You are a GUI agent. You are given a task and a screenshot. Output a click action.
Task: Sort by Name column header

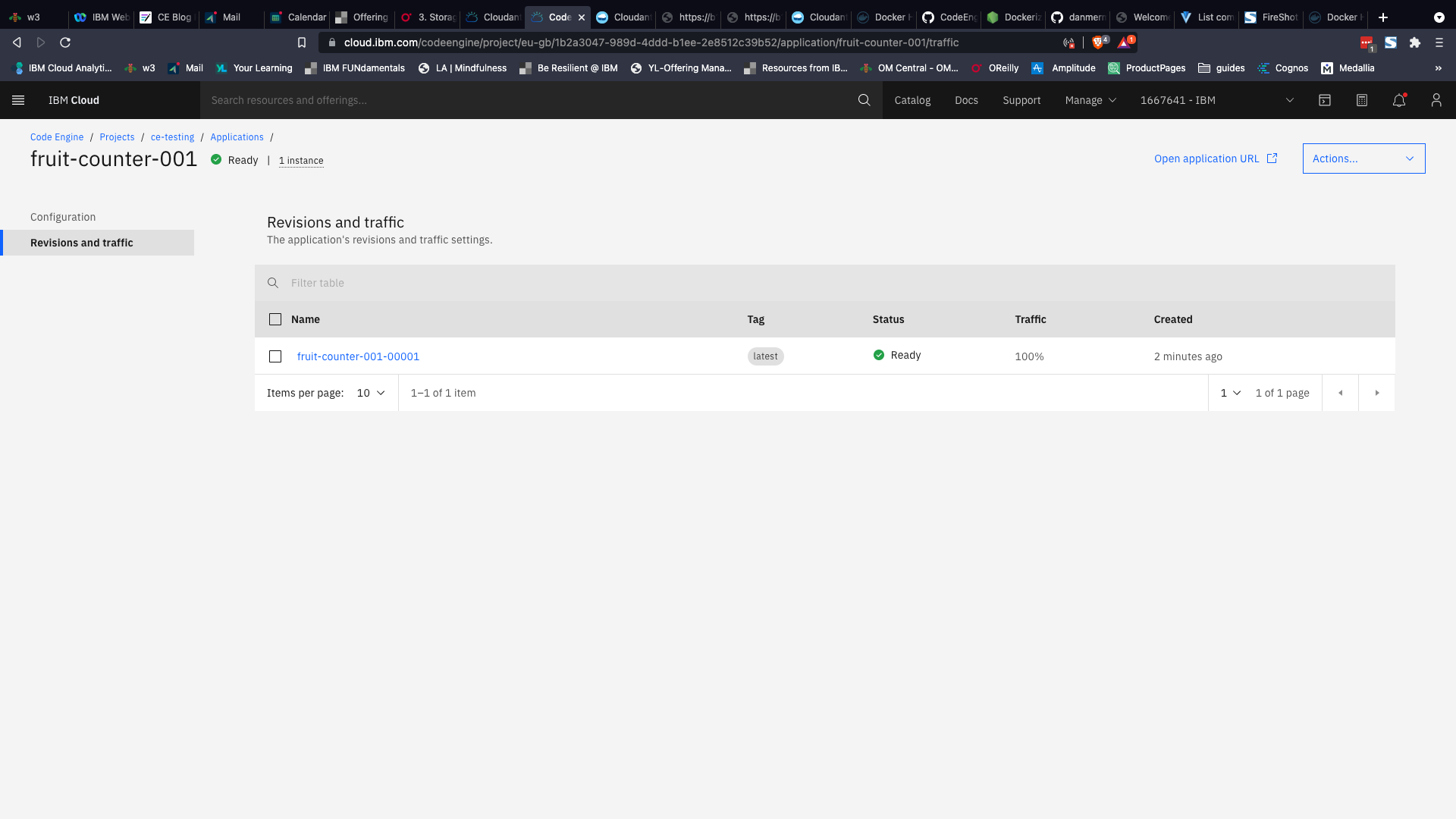pyautogui.click(x=306, y=319)
